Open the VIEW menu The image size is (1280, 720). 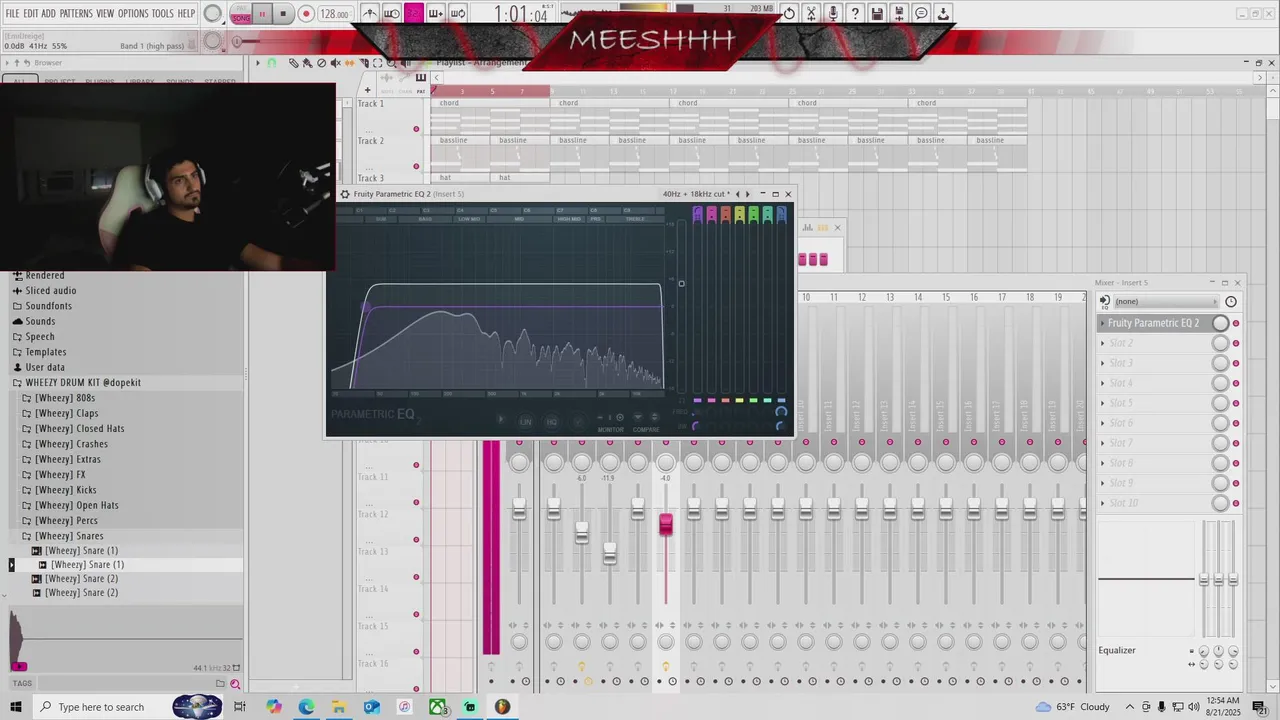tap(105, 14)
